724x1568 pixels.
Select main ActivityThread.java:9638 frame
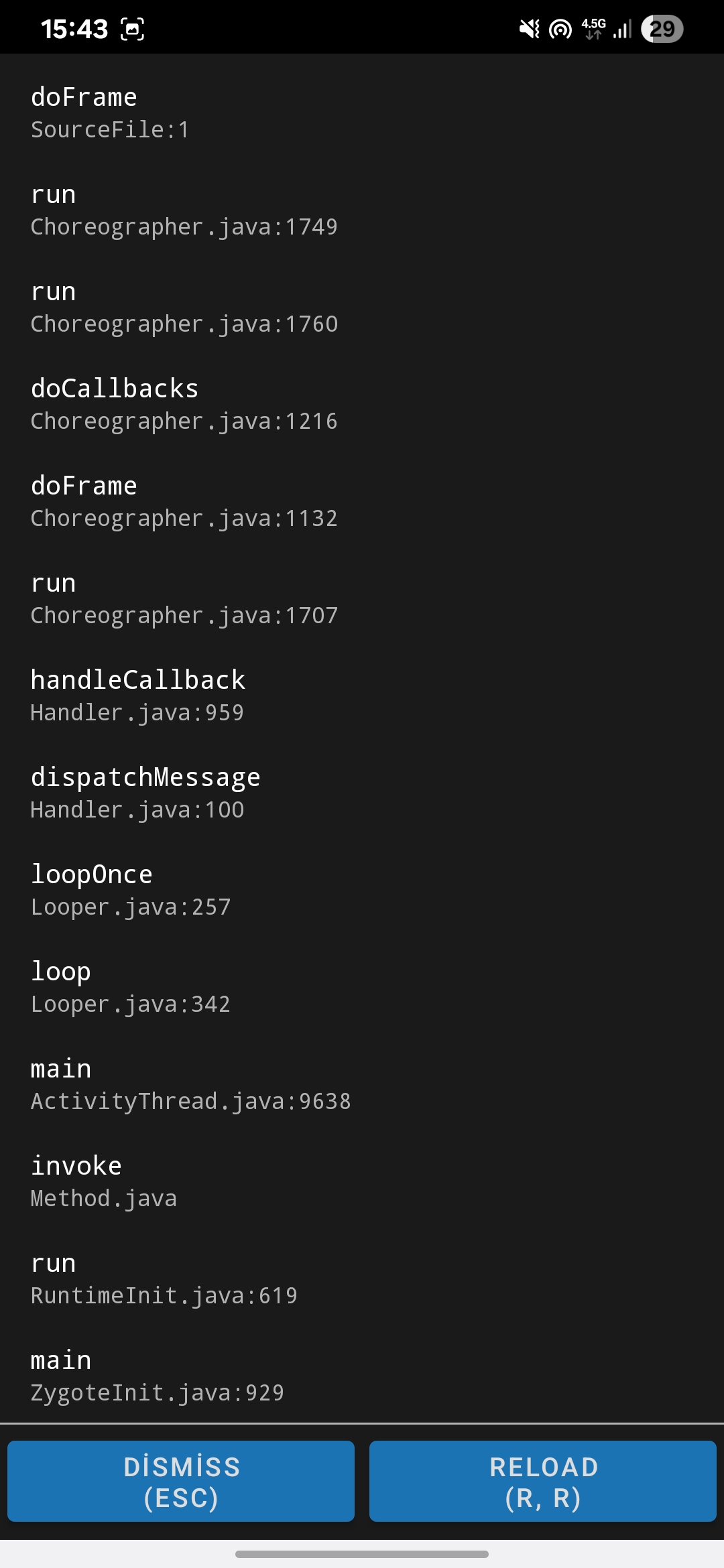point(362,1084)
